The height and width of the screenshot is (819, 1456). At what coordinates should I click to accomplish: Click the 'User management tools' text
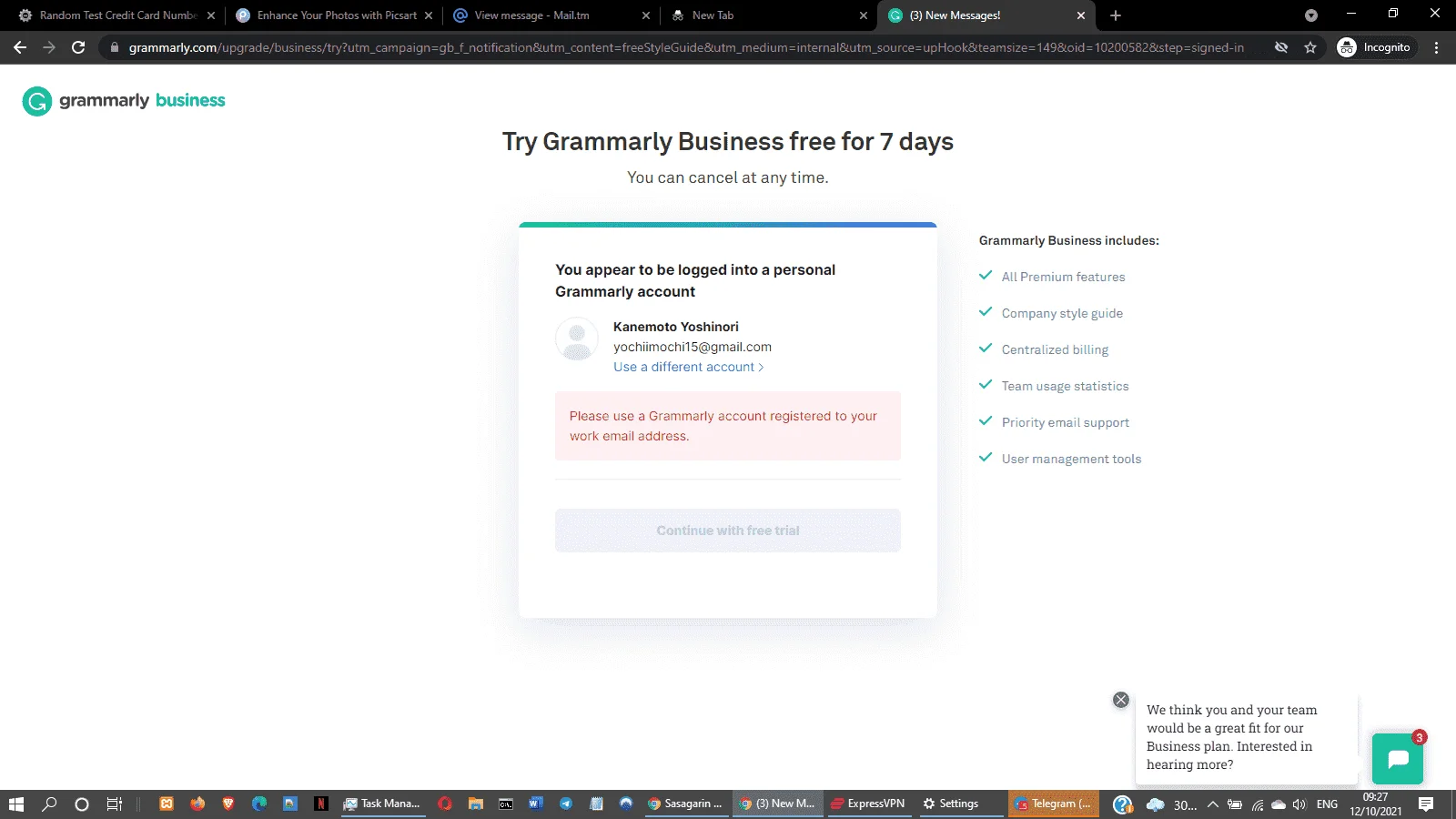click(x=1071, y=459)
